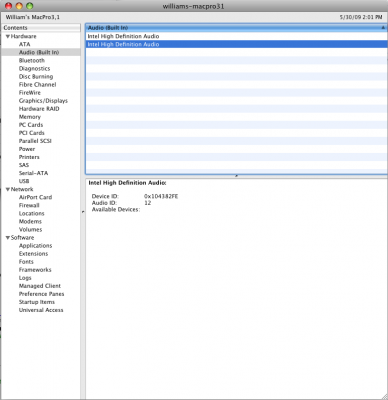Open Universal Access entry

(x=41, y=310)
